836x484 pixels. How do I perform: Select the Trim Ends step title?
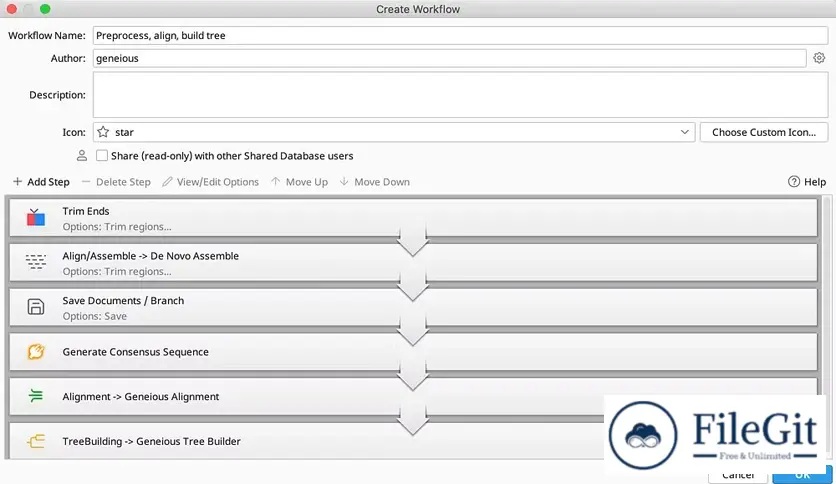click(x=86, y=211)
